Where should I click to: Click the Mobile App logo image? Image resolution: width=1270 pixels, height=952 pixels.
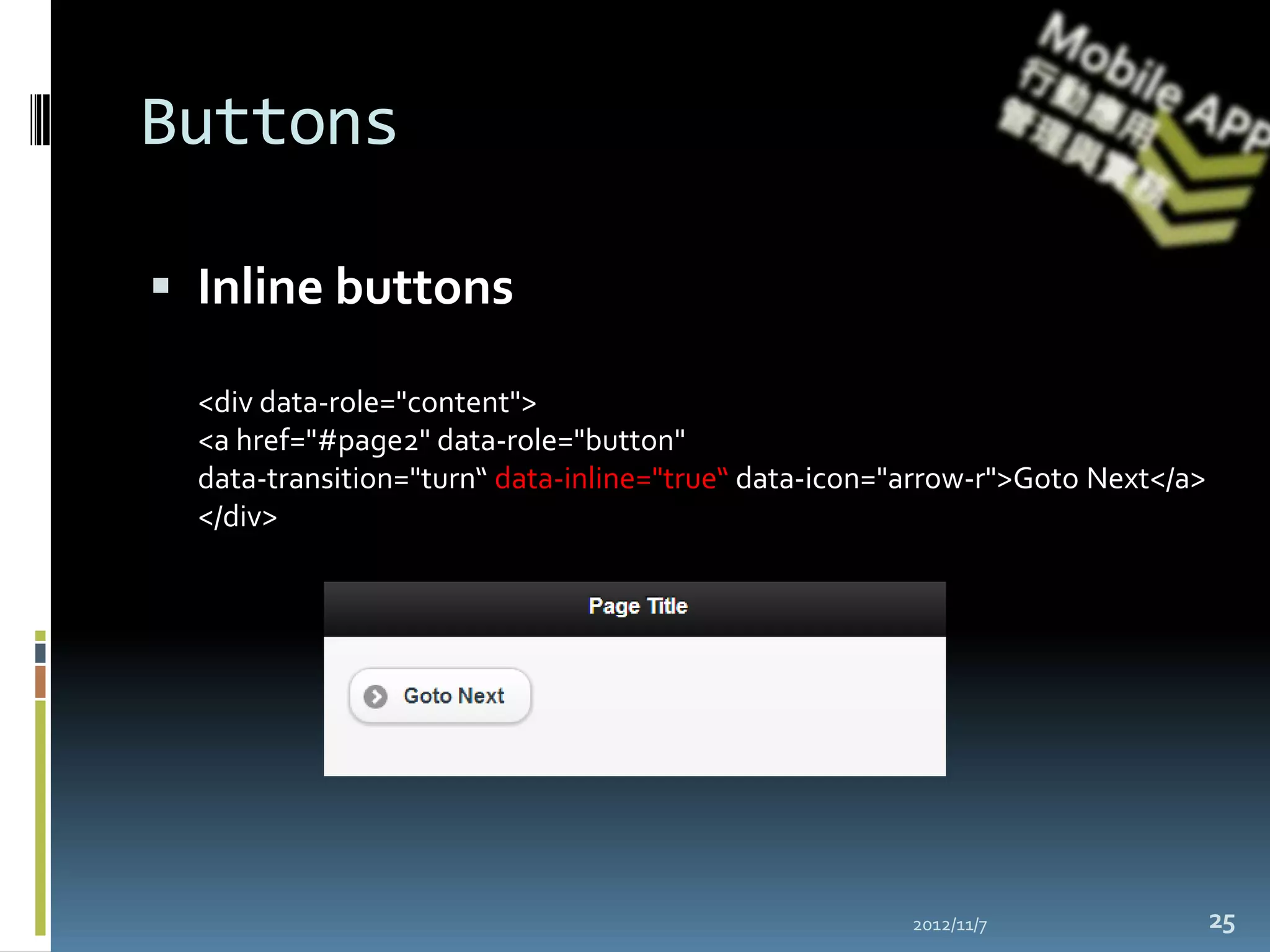point(1134,128)
